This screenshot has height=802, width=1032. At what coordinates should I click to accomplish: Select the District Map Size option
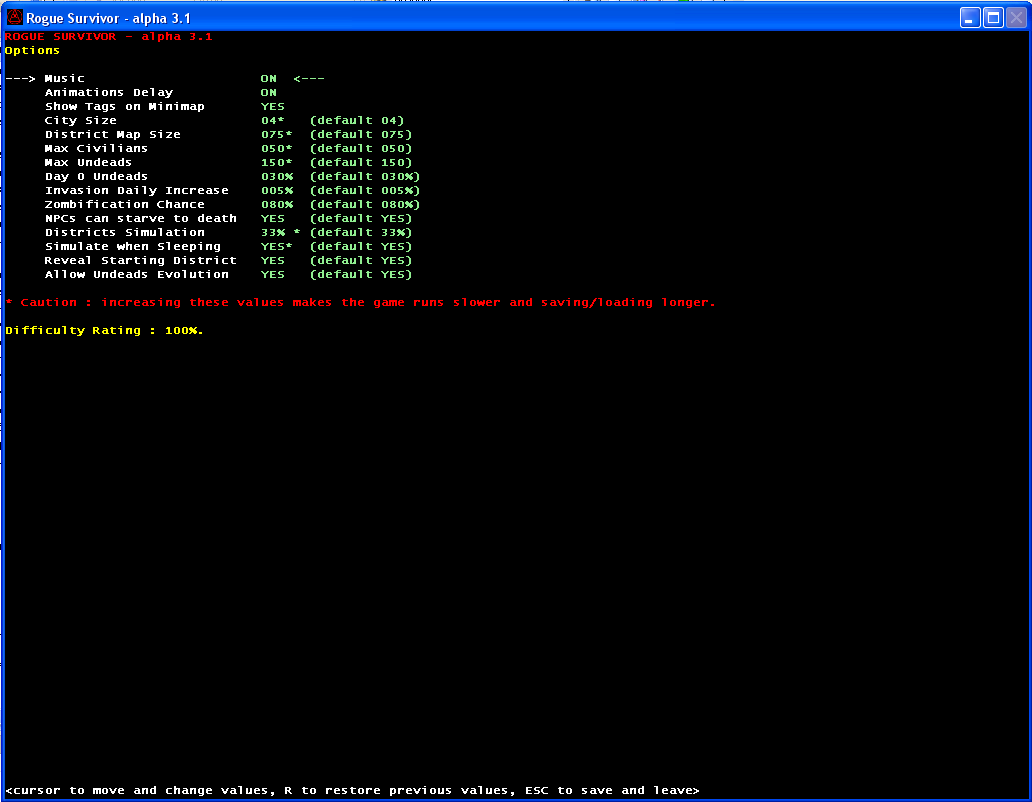[113, 134]
